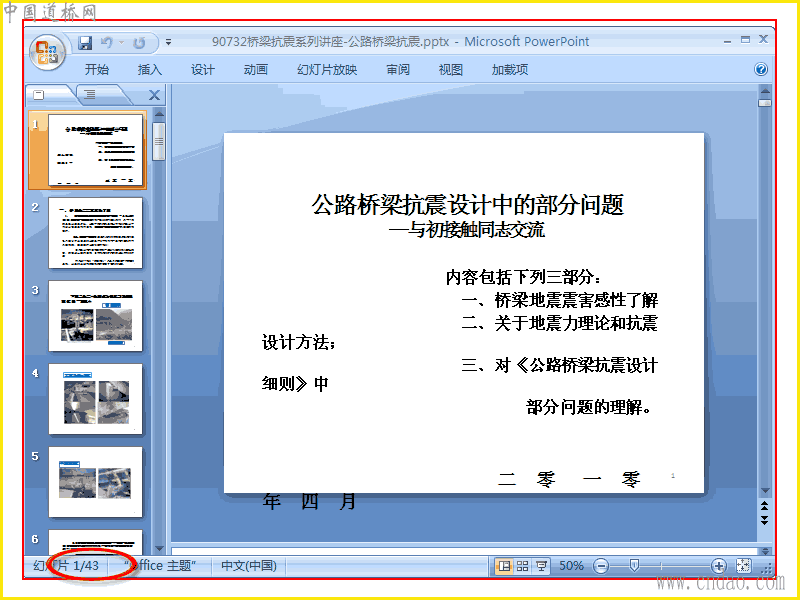
Task: Go to next slide via double arrow
Action: (764, 520)
